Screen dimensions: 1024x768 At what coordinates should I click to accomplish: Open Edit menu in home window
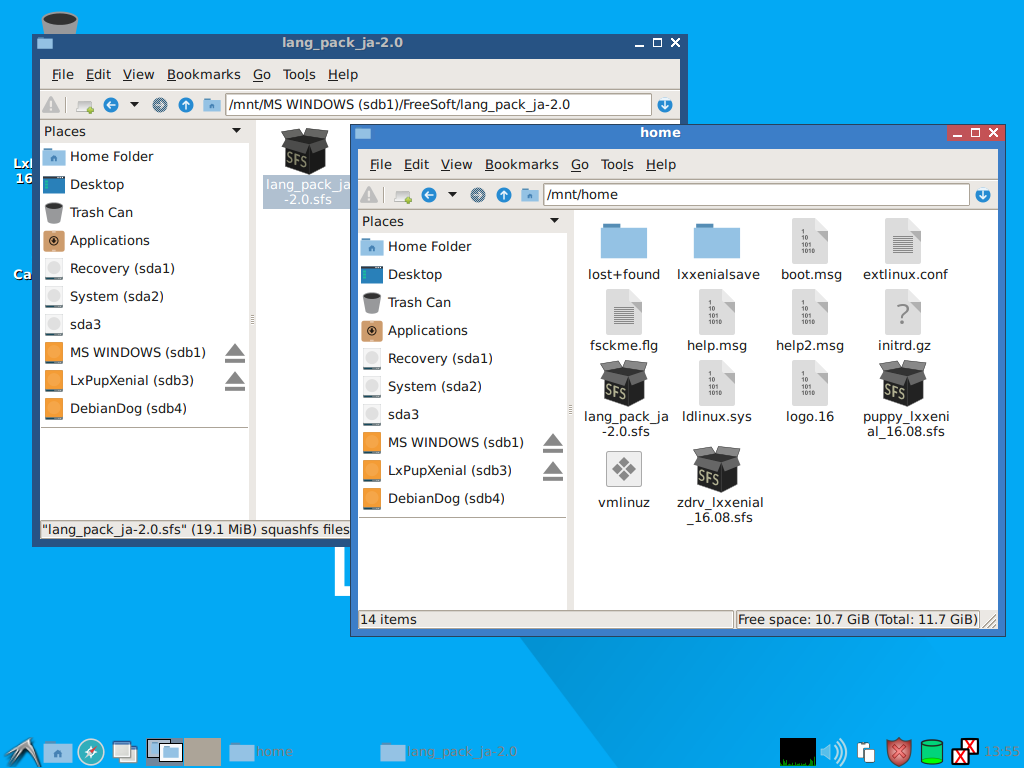(416, 165)
